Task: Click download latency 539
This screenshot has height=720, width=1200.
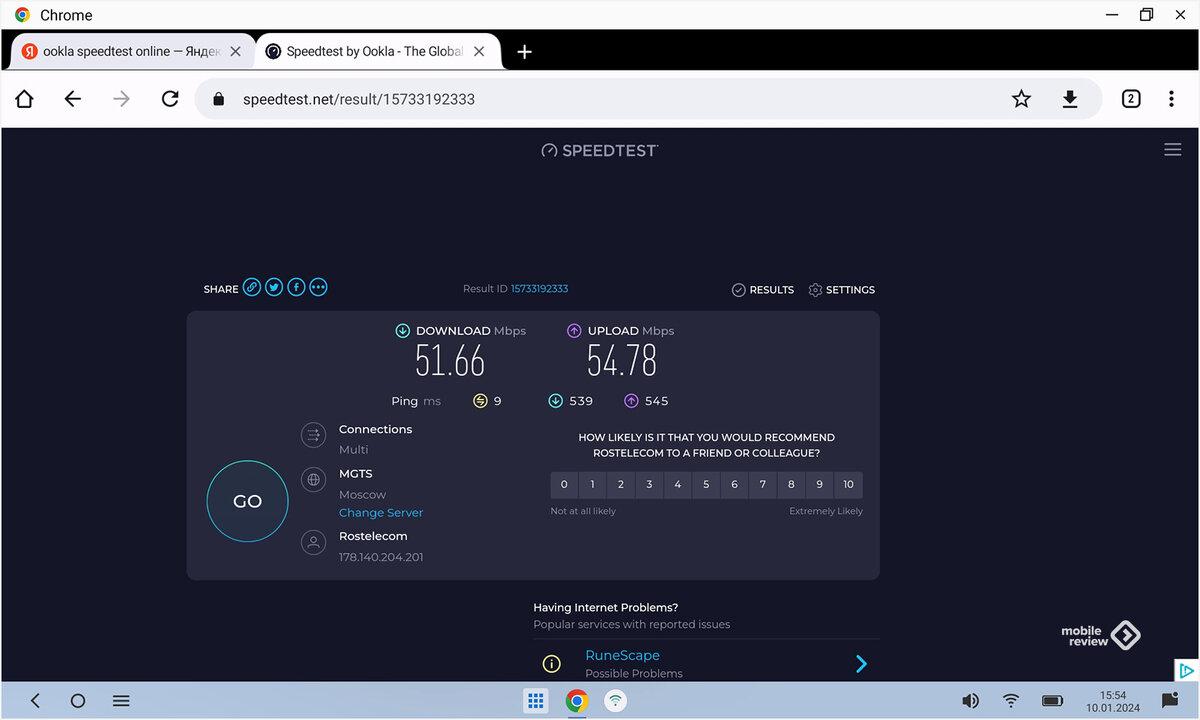Action: tap(581, 401)
